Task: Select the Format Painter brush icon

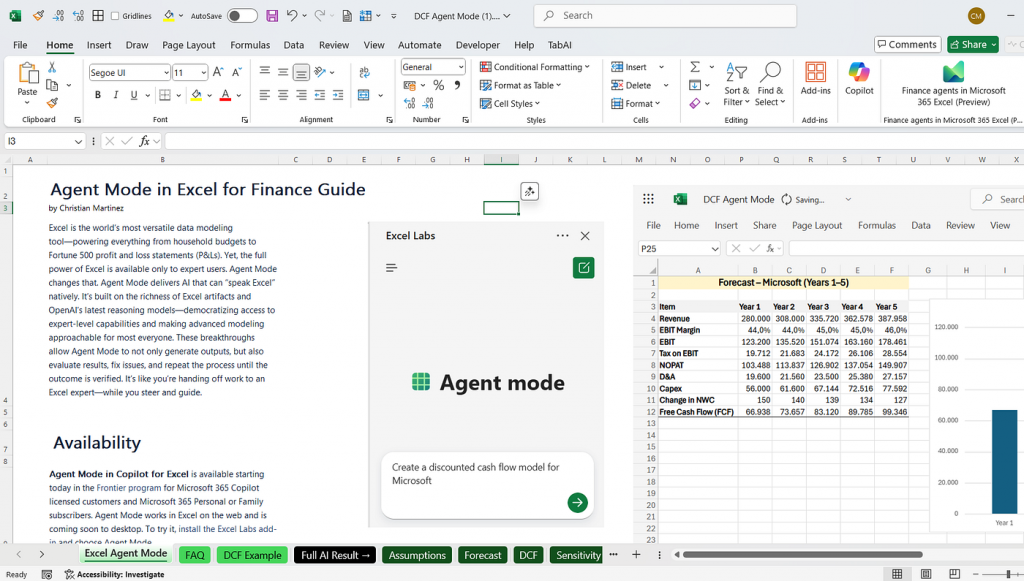Action: pos(52,102)
